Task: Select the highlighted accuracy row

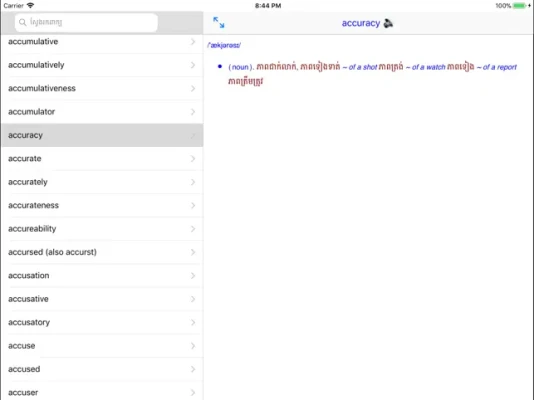Action: pos(102,135)
